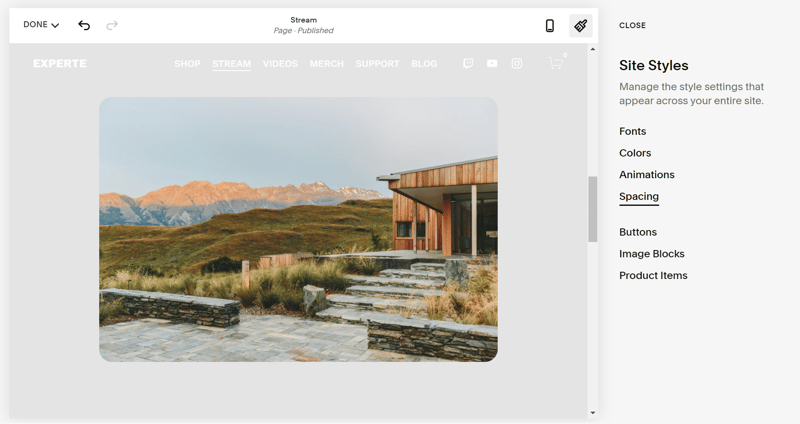Click the redo arrow icon
Viewport: 800px width, 424px height.
[112, 25]
